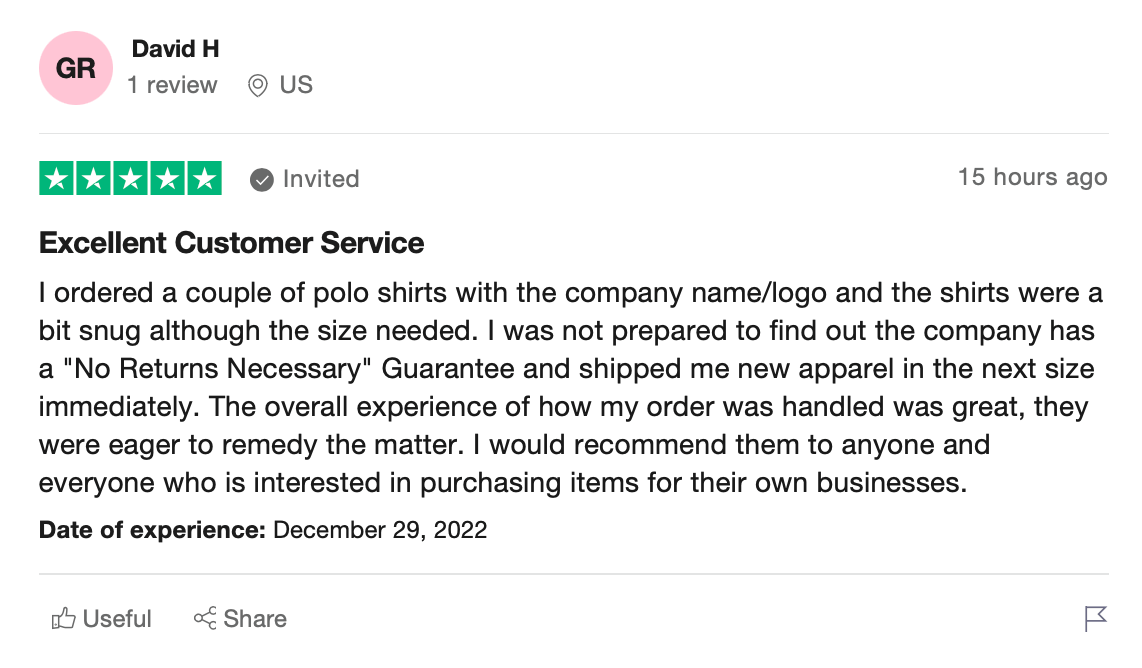Click David H's pink GR avatar
Image resolution: width=1142 pixels, height=668 pixels.
(x=76, y=68)
